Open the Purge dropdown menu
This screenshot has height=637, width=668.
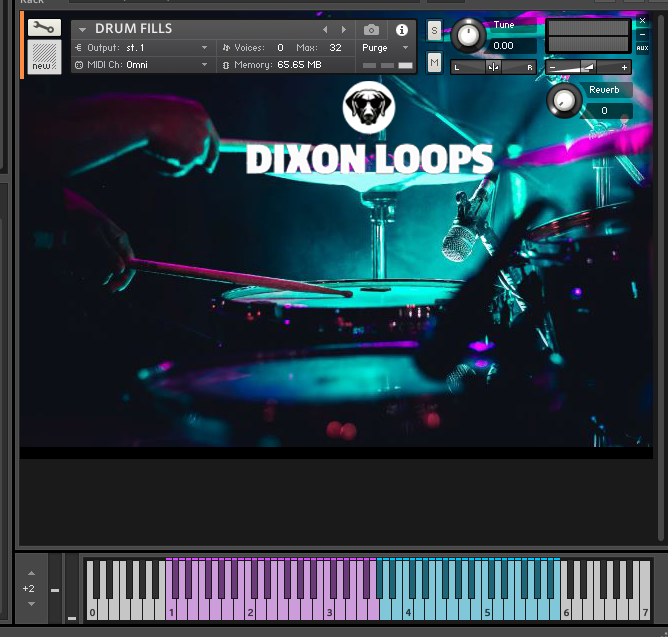pyautogui.click(x=385, y=48)
